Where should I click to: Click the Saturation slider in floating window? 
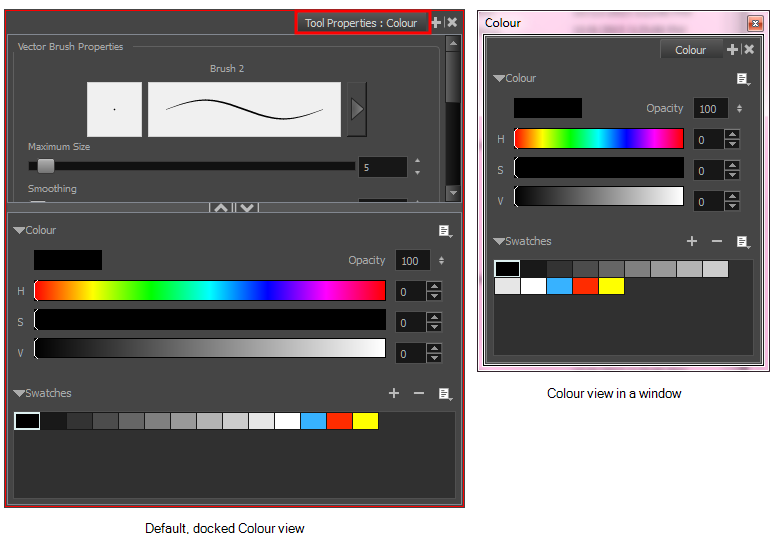click(598, 168)
